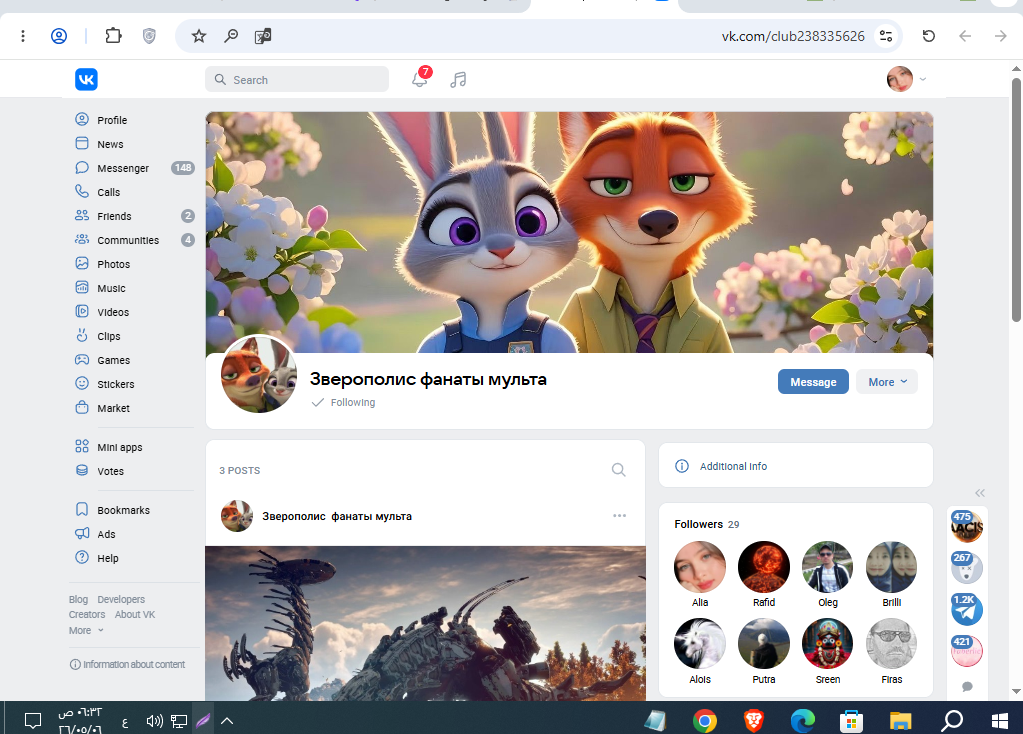This screenshot has width=1023, height=734.
Task: Click the address bar URL vk.com/club238335626
Action: pyautogui.click(x=793, y=36)
